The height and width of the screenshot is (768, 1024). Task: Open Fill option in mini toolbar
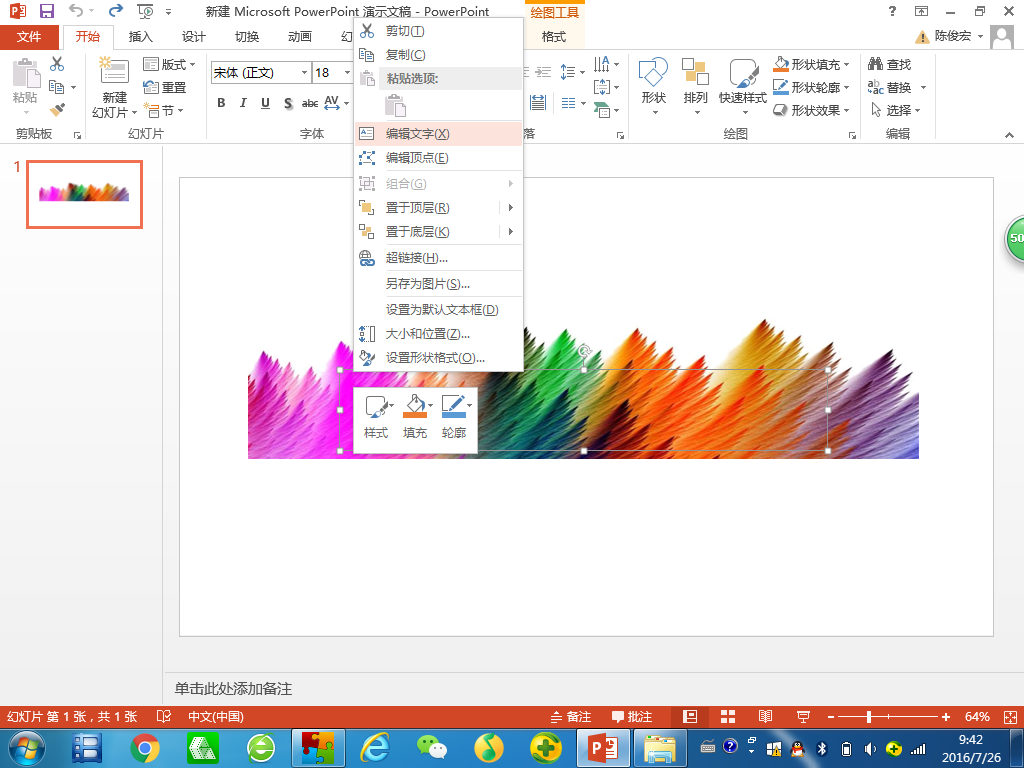pyautogui.click(x=416, y=417)
